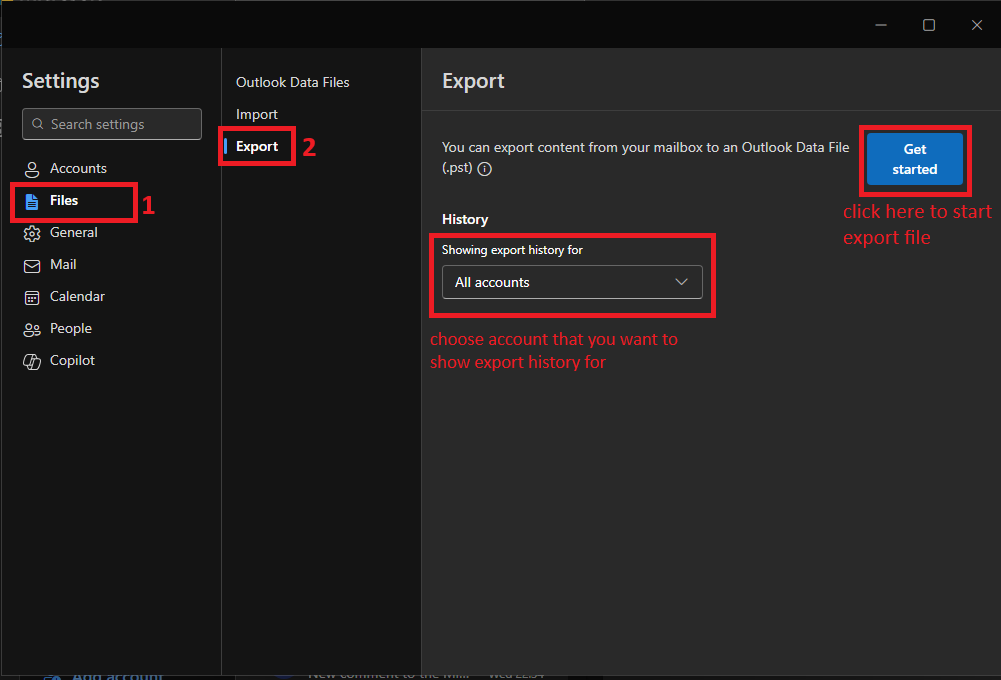The image size is (1001, 680).
Task: Click the Get started button
Action: coord(914,159)
